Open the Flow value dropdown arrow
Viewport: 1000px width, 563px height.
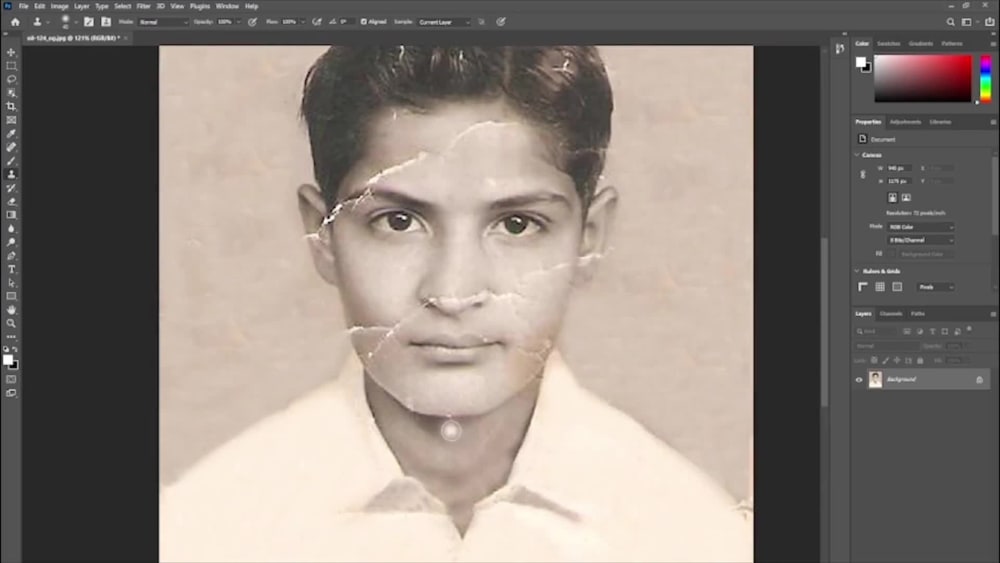pos(302,22)
